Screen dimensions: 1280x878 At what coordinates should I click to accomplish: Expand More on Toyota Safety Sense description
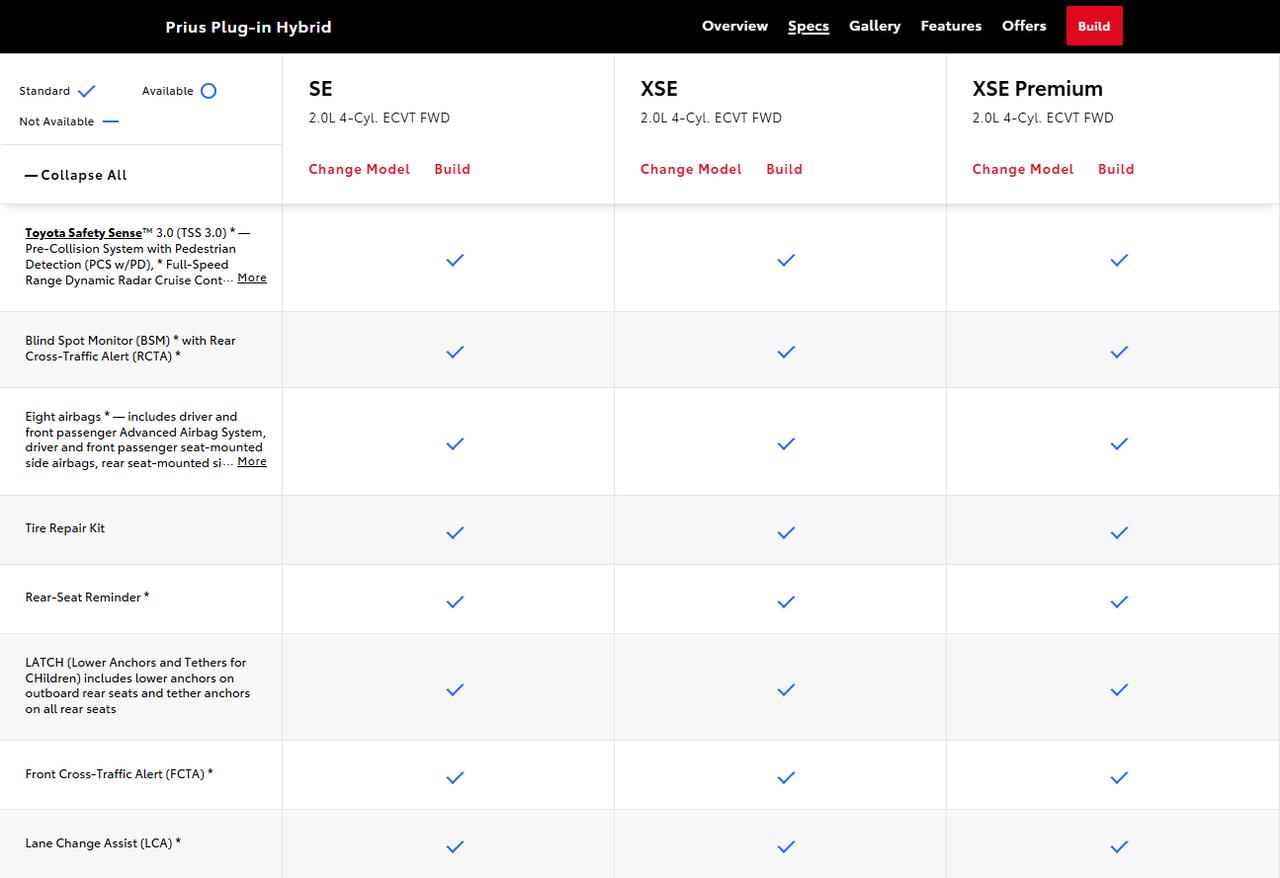tap(252, 278)
